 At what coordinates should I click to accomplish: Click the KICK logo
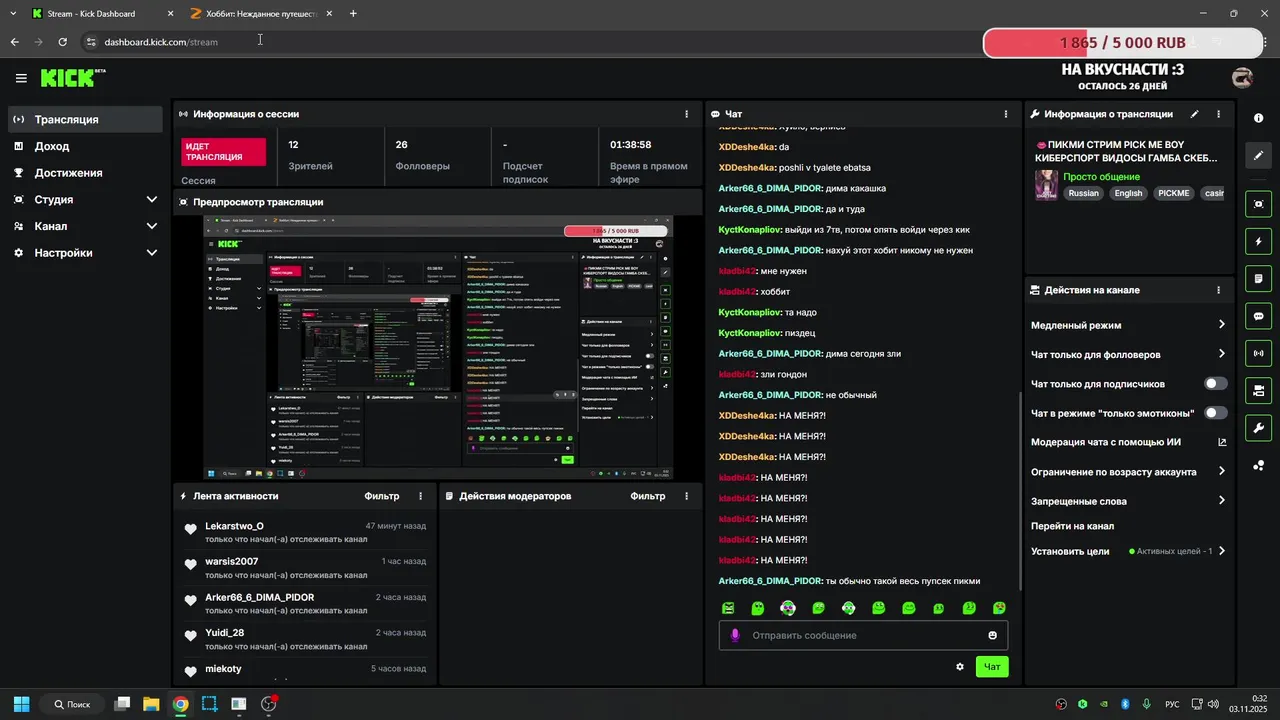click(x=72, y=78)
